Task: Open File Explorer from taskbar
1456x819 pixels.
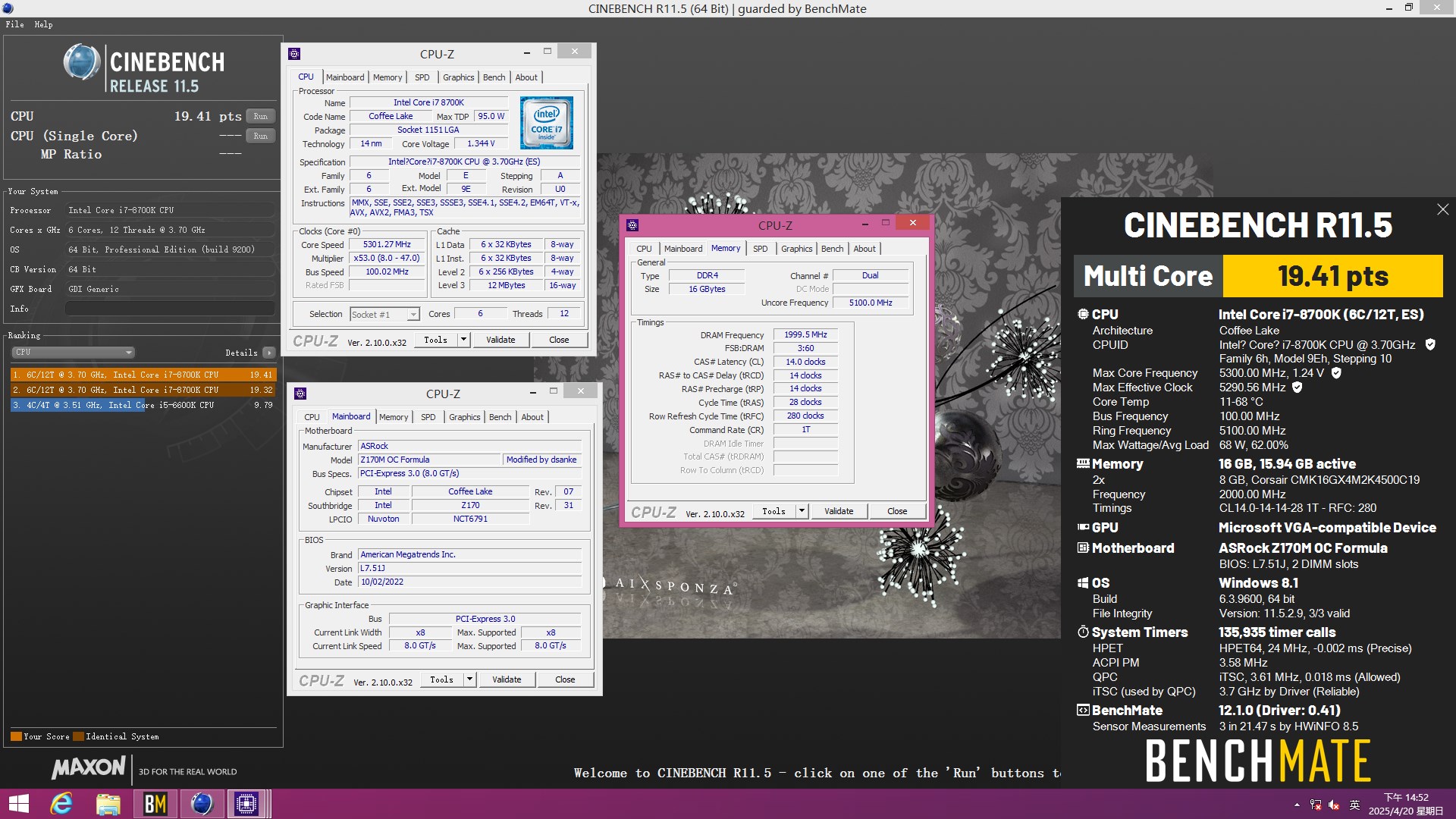Action: click(x=108, y=804)
